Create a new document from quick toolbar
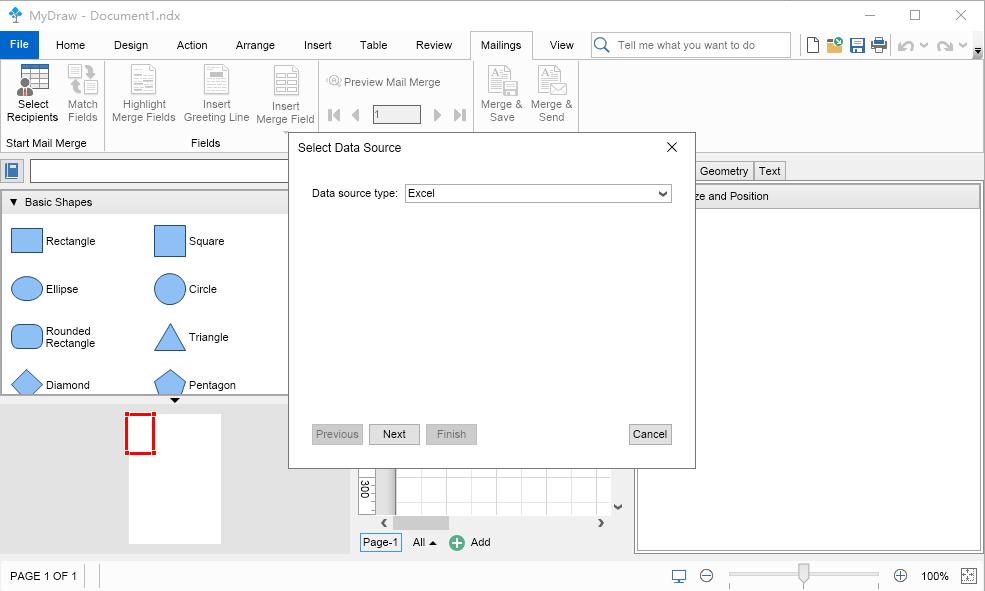Screen dimensions: 985x591 click(813, 45)
